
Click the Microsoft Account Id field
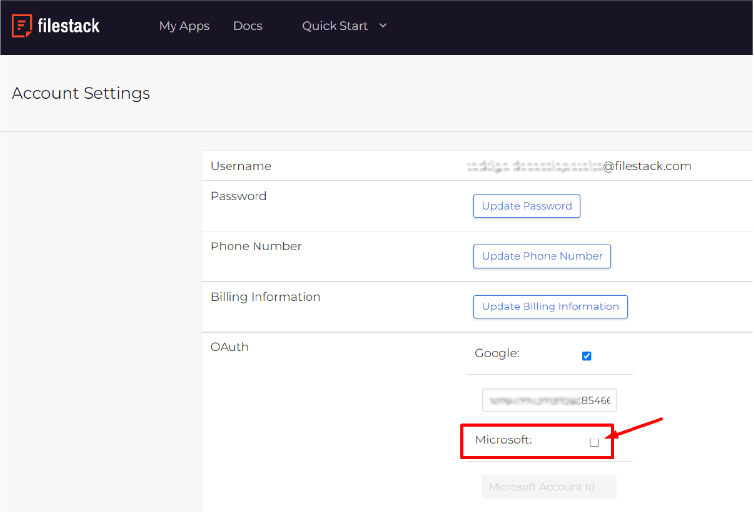(549, 487)
